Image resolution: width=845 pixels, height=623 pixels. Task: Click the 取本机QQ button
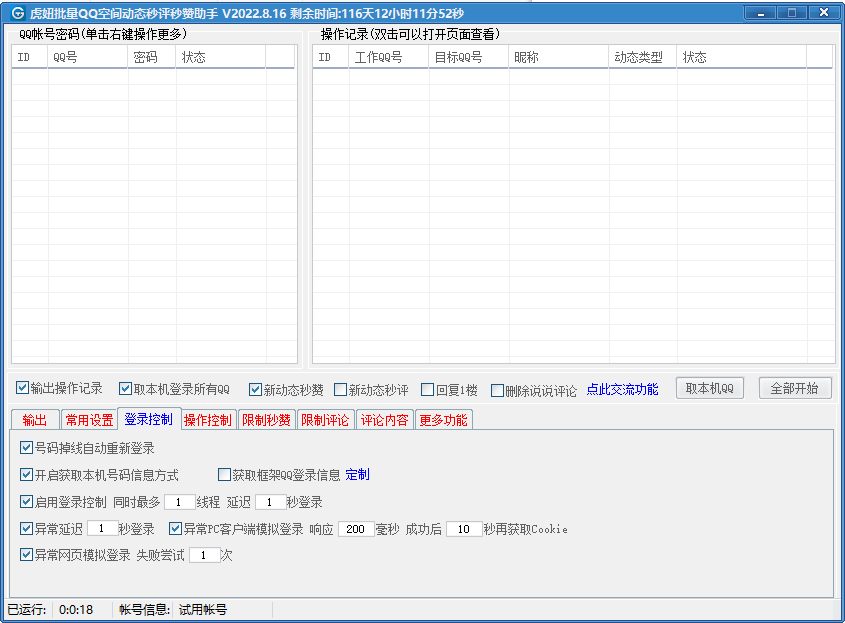coord(710,389)
